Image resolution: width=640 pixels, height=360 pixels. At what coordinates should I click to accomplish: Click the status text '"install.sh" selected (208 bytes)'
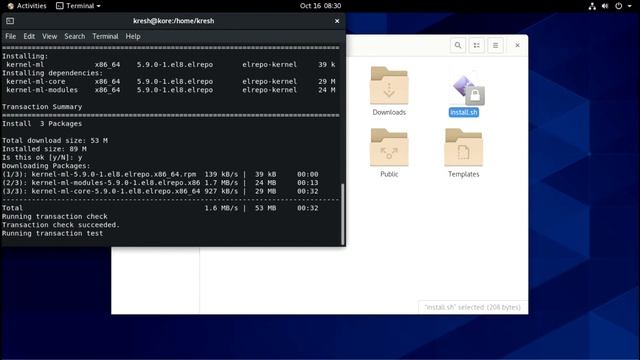pos(473,307)
